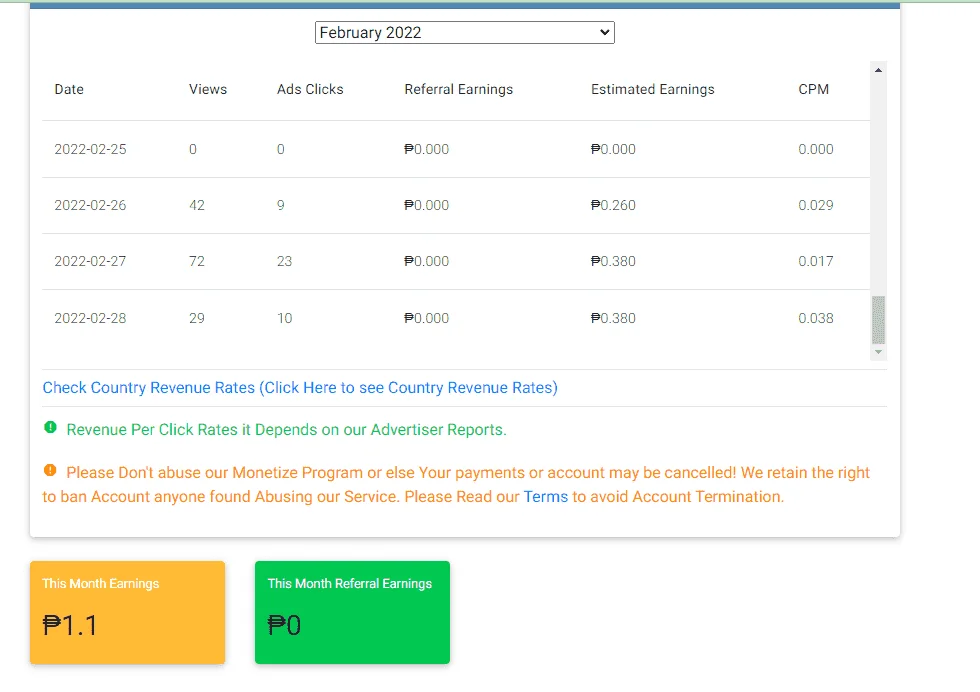Click the ₱0.380 estimated earnings for 2022-02-28
The height and width of the screenshot is (692, 980).
(613, 318)
